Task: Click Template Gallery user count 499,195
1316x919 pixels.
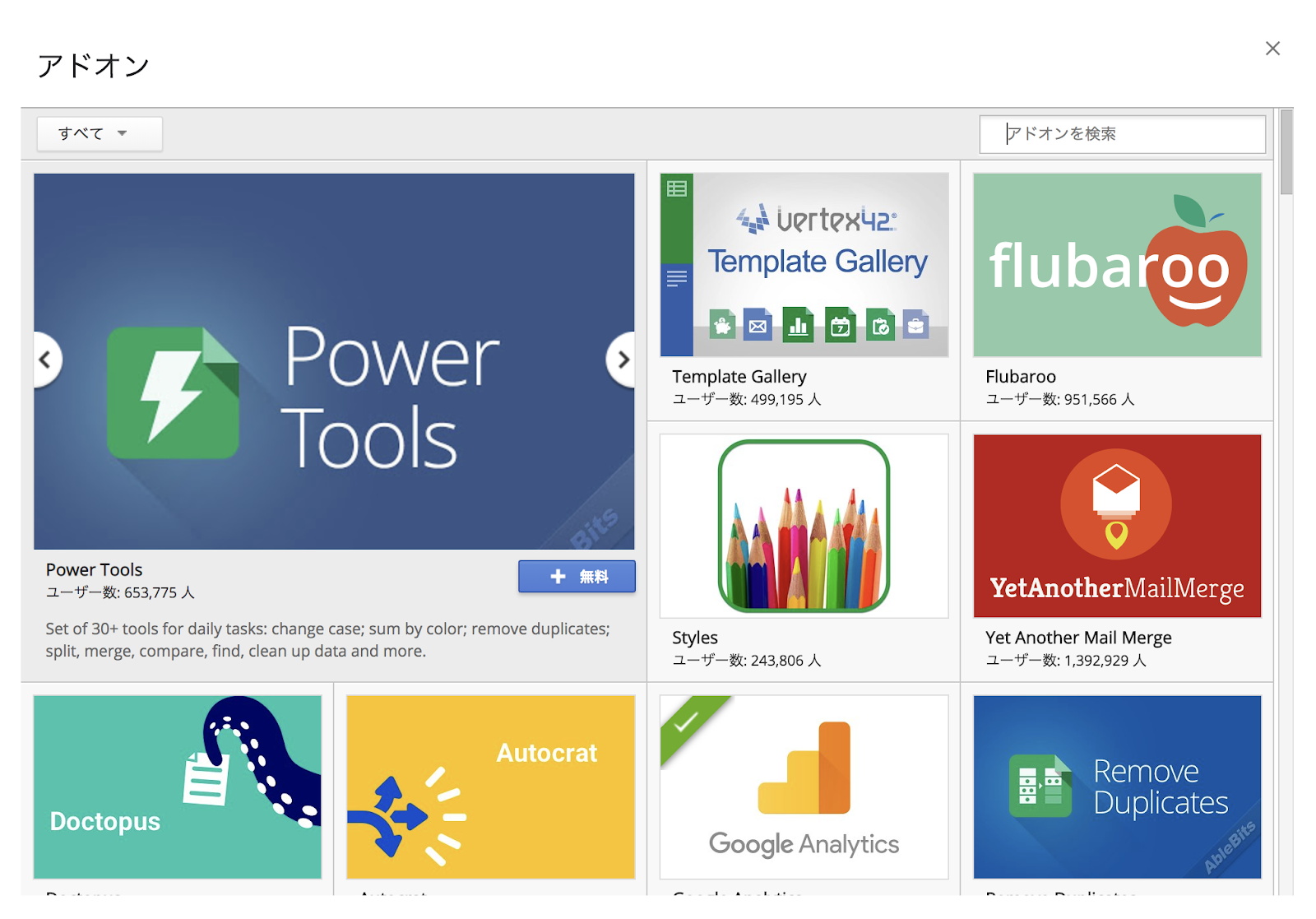Action: 747,399
